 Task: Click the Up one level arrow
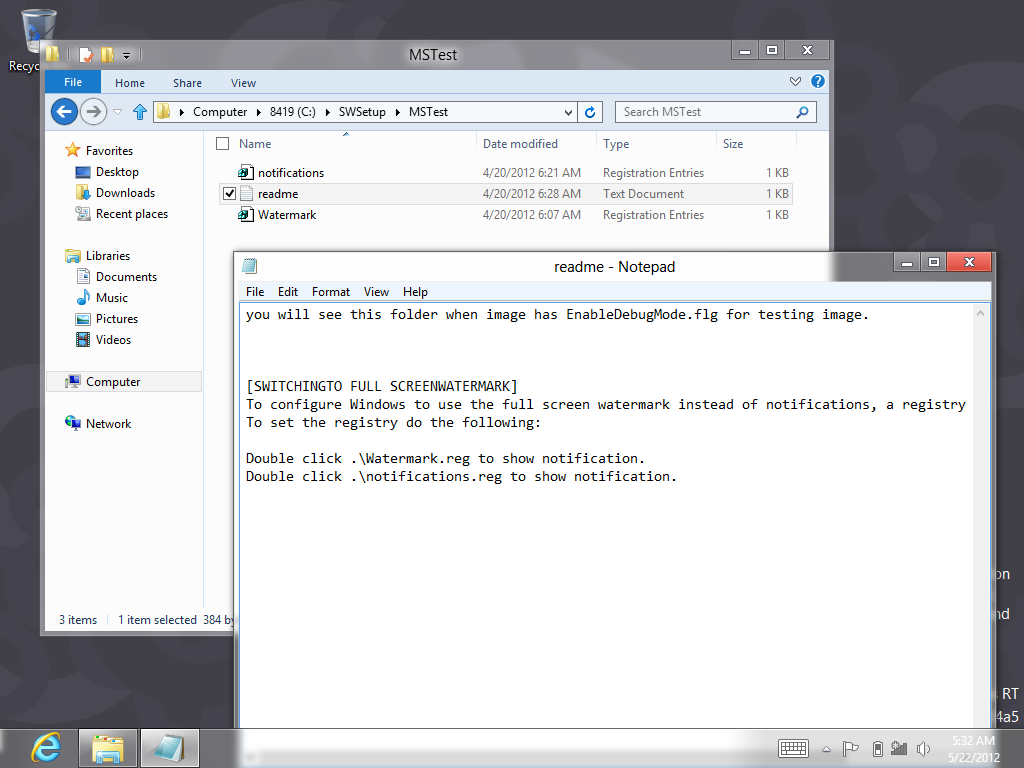[140, 112]
